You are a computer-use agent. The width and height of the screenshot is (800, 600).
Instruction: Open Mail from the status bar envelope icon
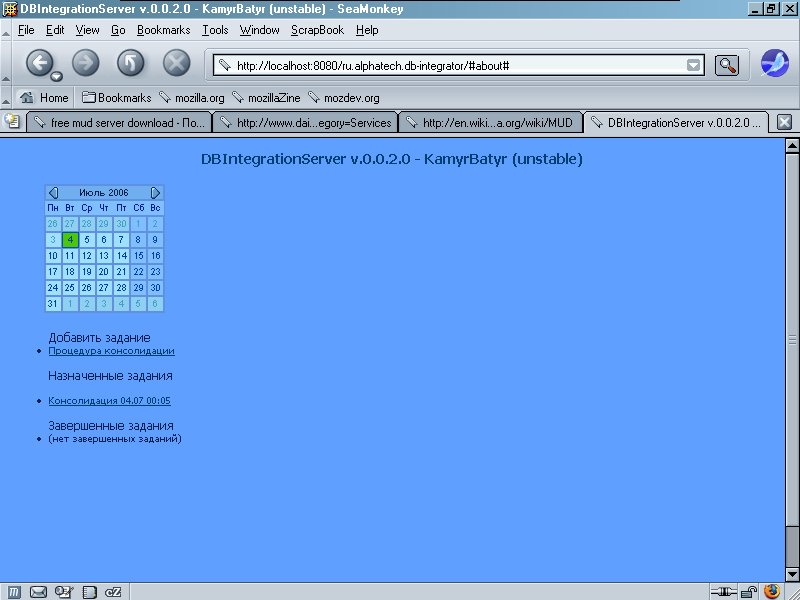38,592
